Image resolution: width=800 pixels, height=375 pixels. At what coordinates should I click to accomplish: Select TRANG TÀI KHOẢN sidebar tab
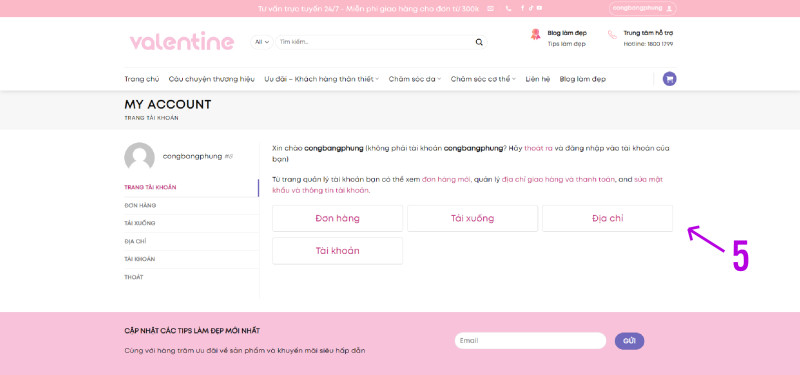[191, 187]
